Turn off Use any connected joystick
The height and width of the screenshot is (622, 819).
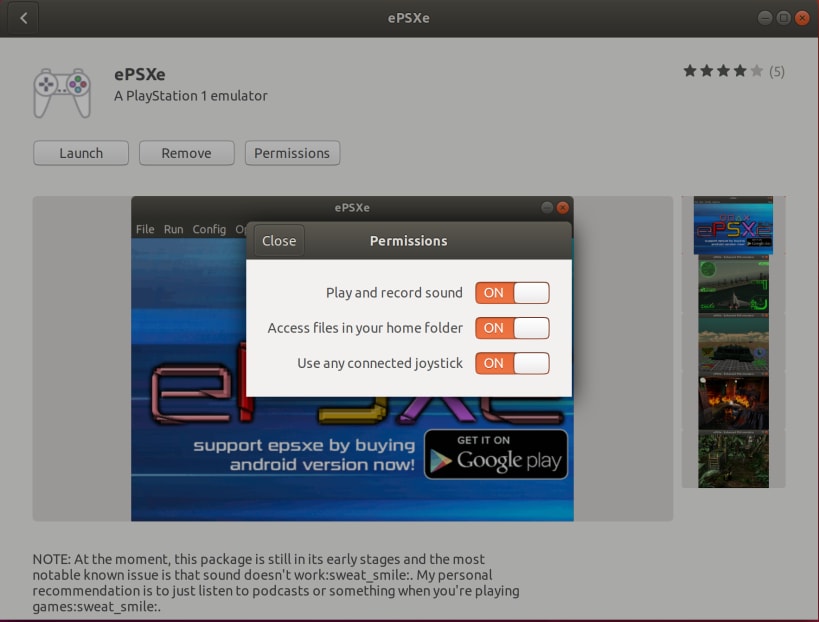click(512, 362)
